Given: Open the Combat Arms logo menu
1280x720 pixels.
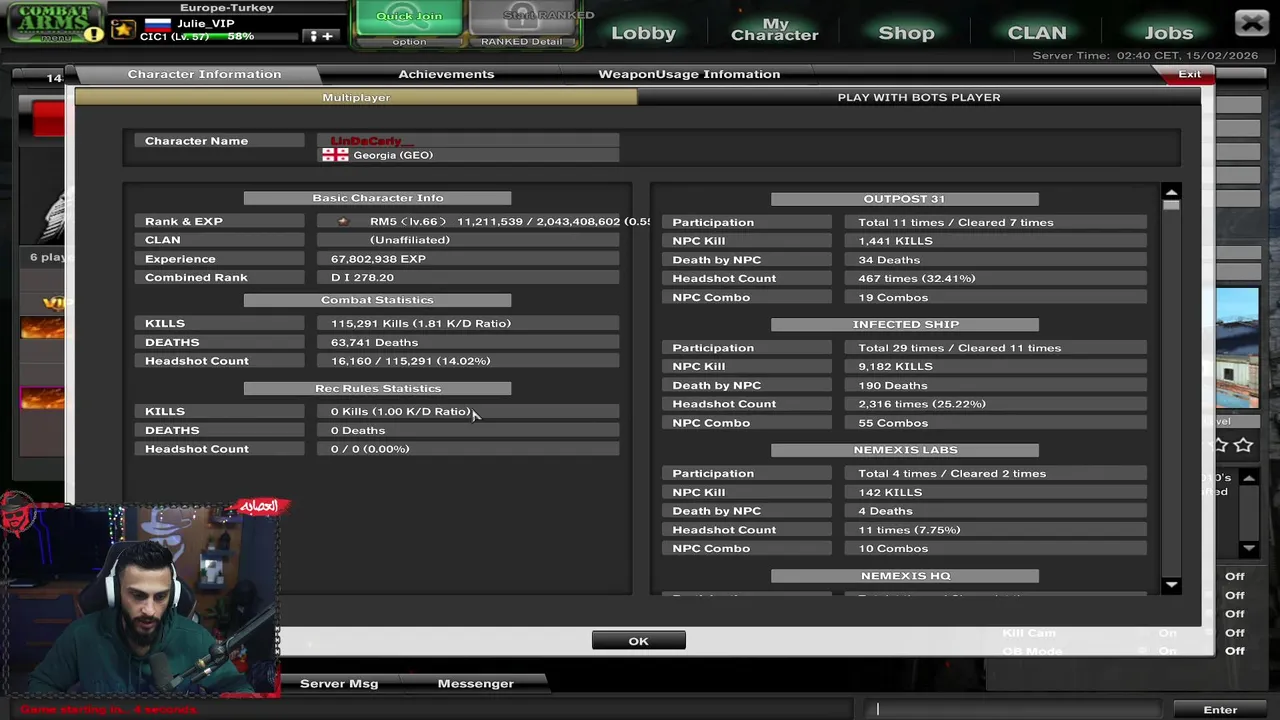Looking at the screenshot, I should (55, 22).
